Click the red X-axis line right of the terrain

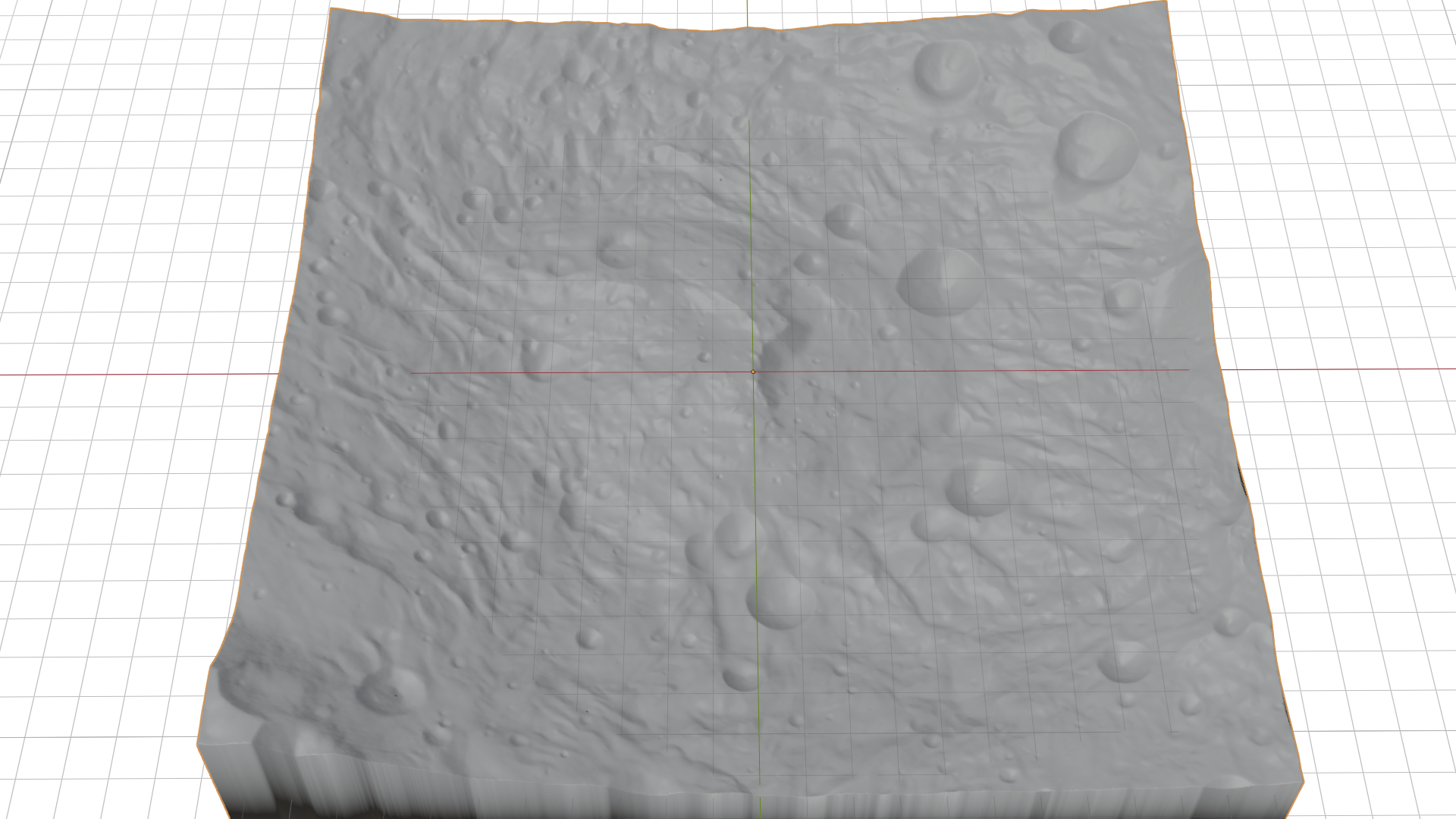coord(1335,369)
